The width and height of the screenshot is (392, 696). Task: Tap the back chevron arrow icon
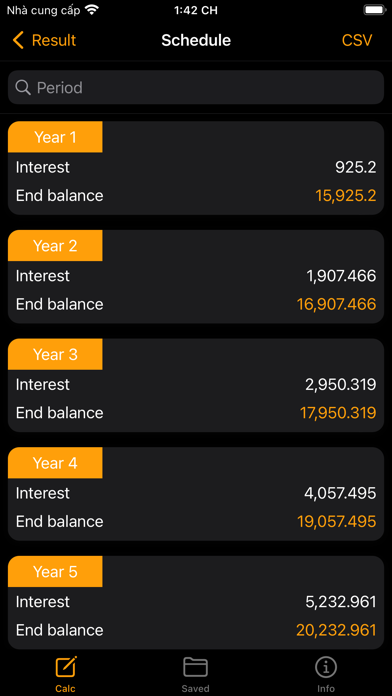click(18, 40)
